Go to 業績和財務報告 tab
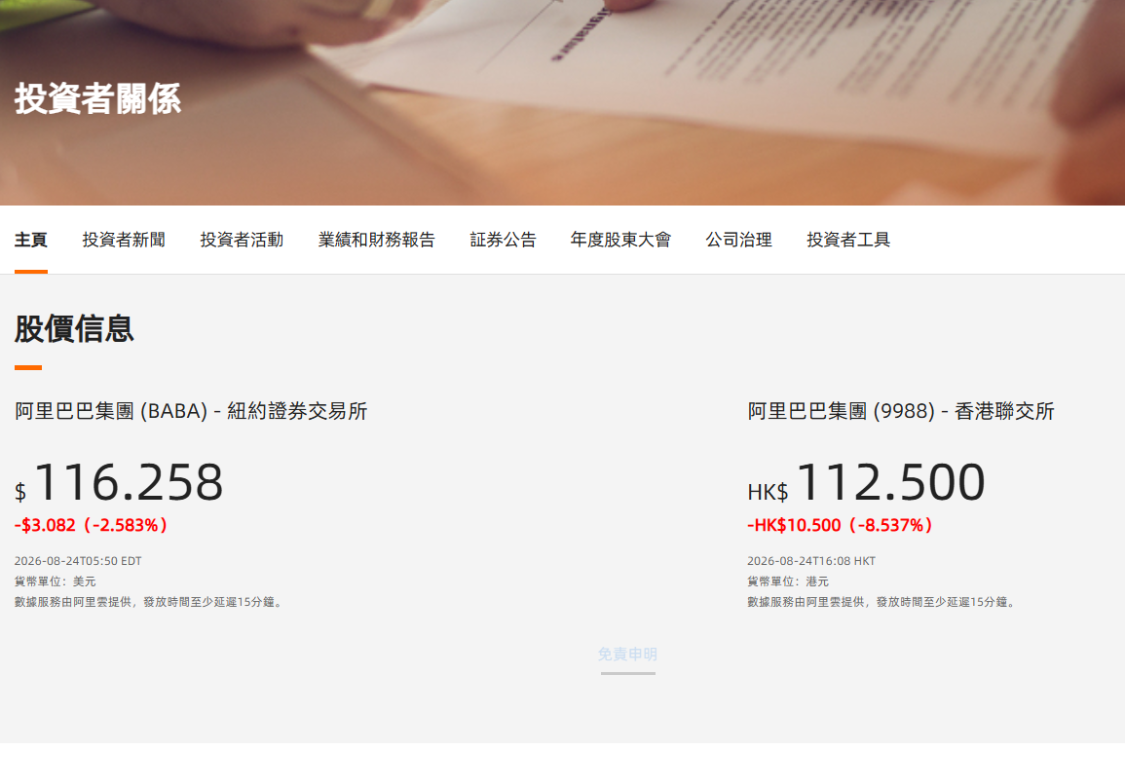1125x766 pixels. (x=377, y=240)
